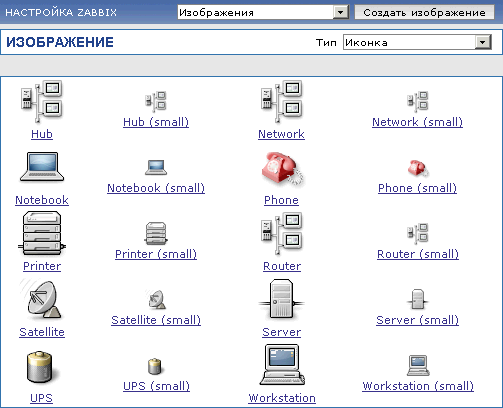Follow the Satellite link
503x408 pixels.
tap(42, 332)
